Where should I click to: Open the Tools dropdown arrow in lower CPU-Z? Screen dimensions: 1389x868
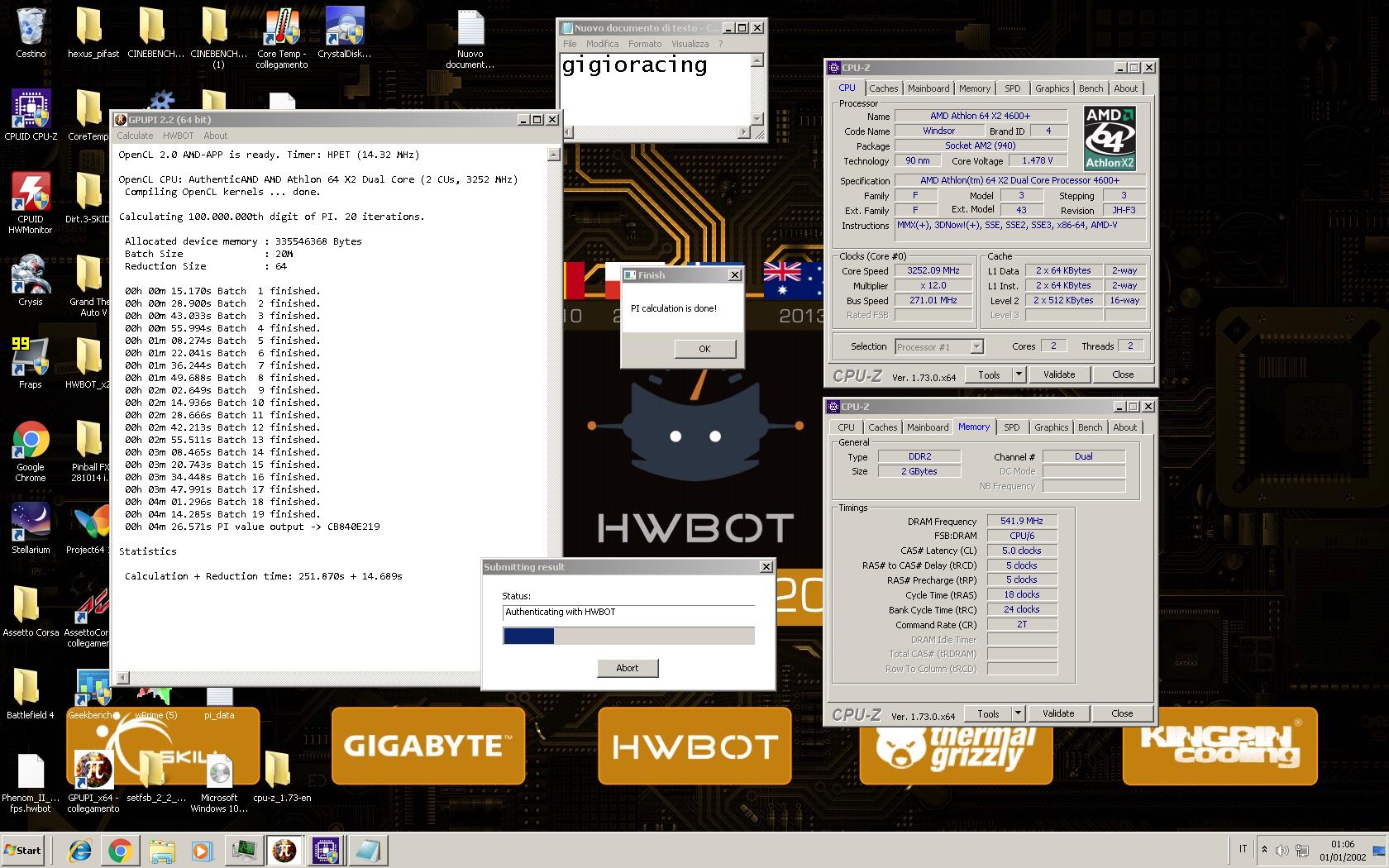[x=1018, y=713]
